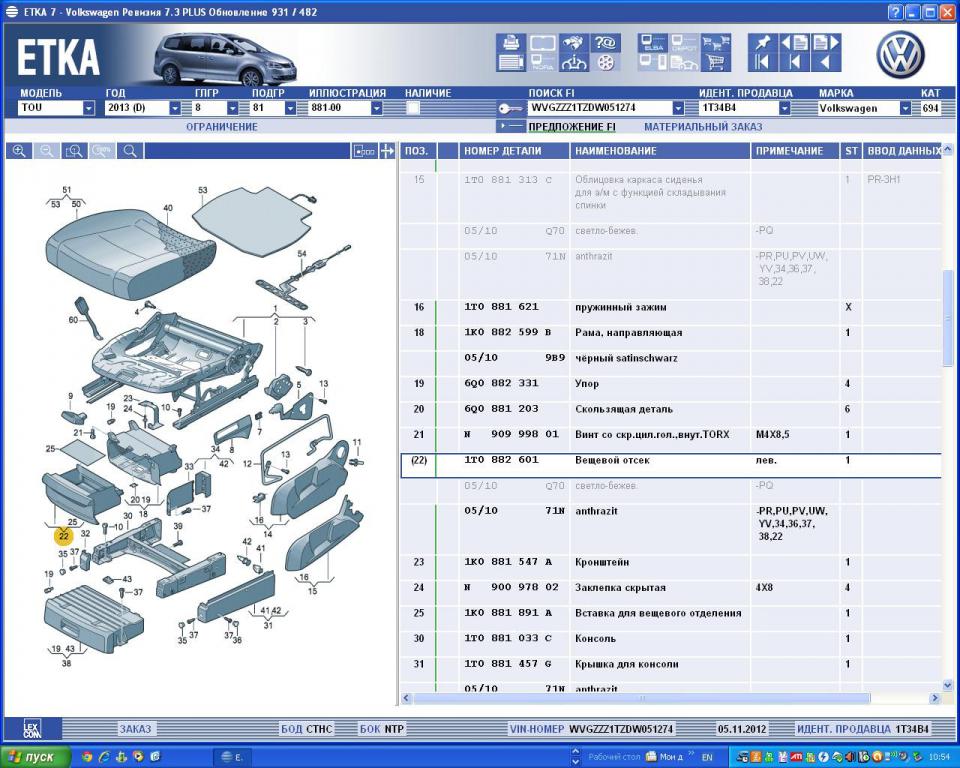960x768 pixels.
Task: Open the ГОД dropdown showing 2013 (D)
Action: 175,108
